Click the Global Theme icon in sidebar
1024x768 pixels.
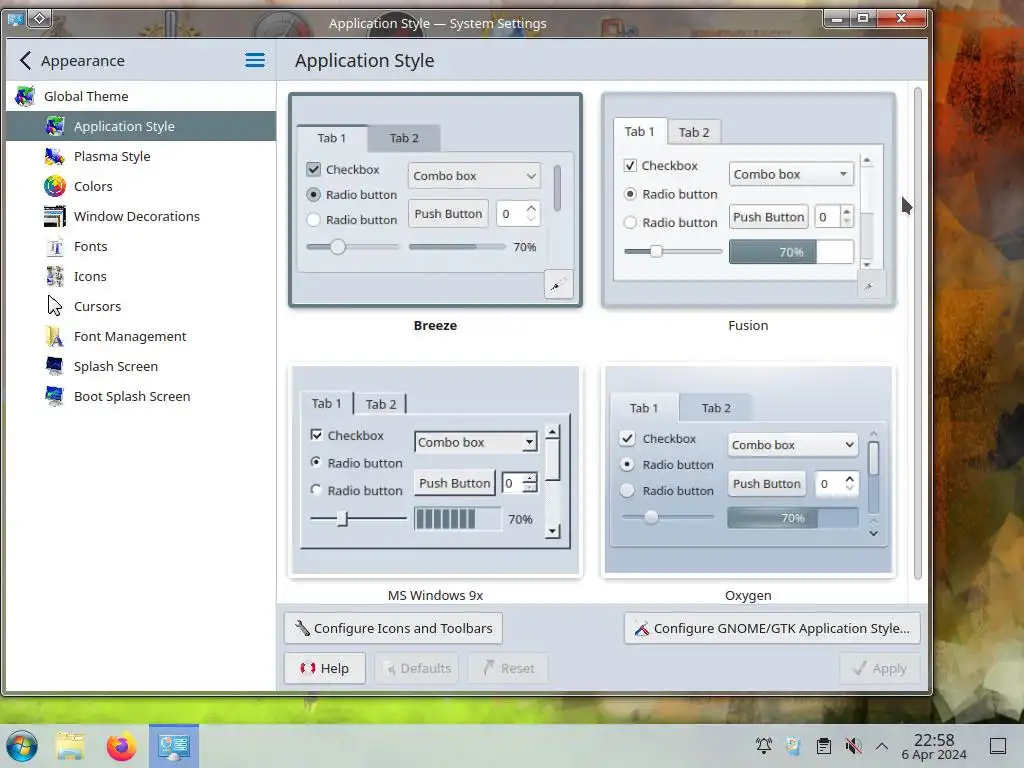tap(25, 96)
